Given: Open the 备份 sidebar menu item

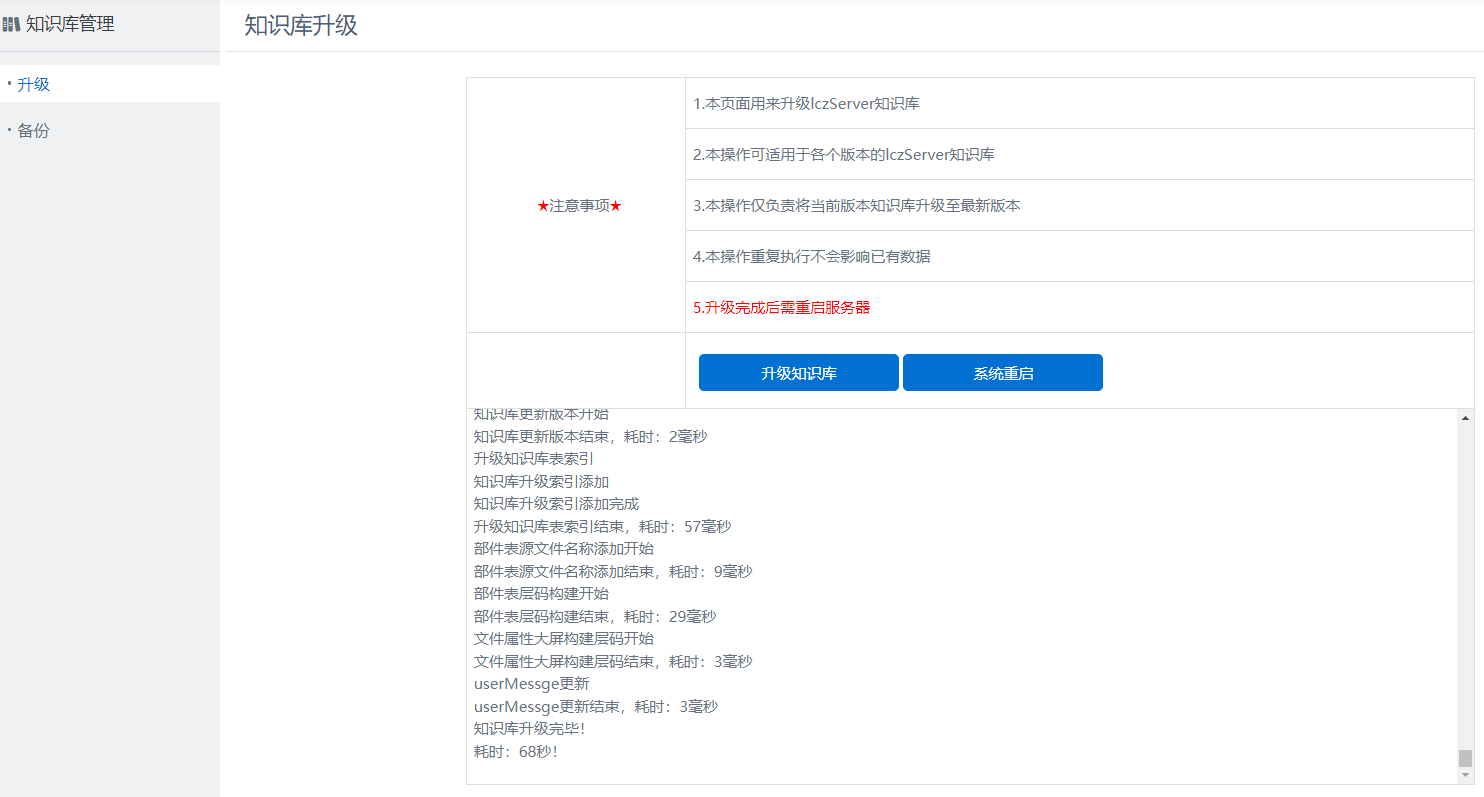Looking at the screenshot, I should click(x=34, y=130).
